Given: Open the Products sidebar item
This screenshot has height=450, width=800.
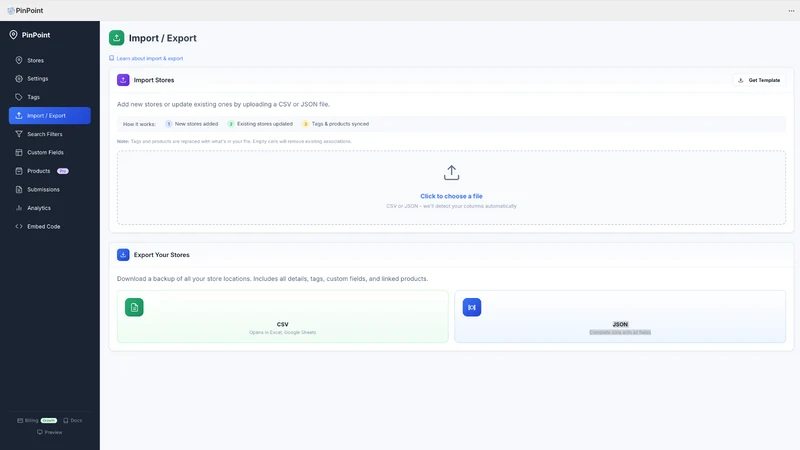Looking at the screenshot, I should 49,171.
